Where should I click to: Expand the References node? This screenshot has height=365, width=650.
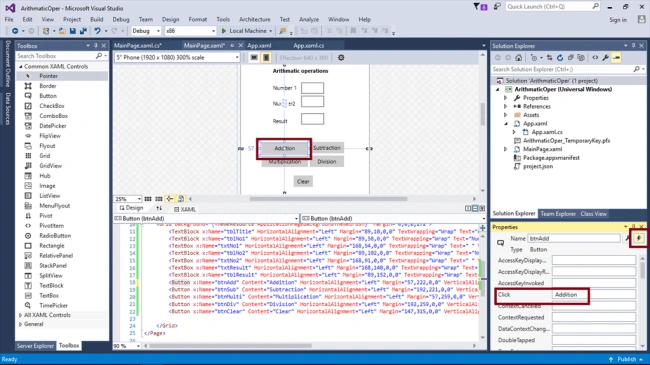(505, 107)
